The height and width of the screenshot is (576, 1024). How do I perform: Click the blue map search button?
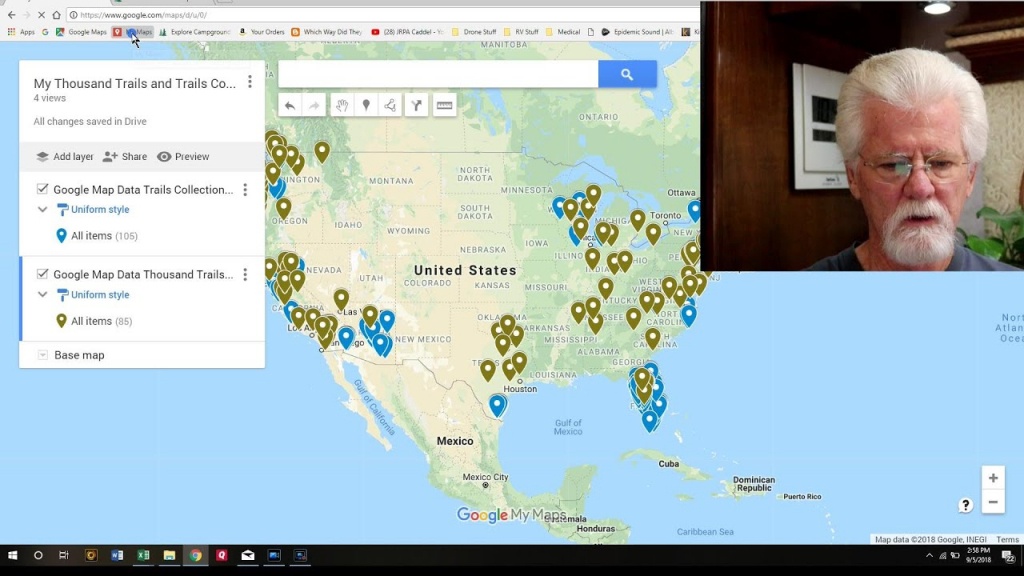(627, 74)
